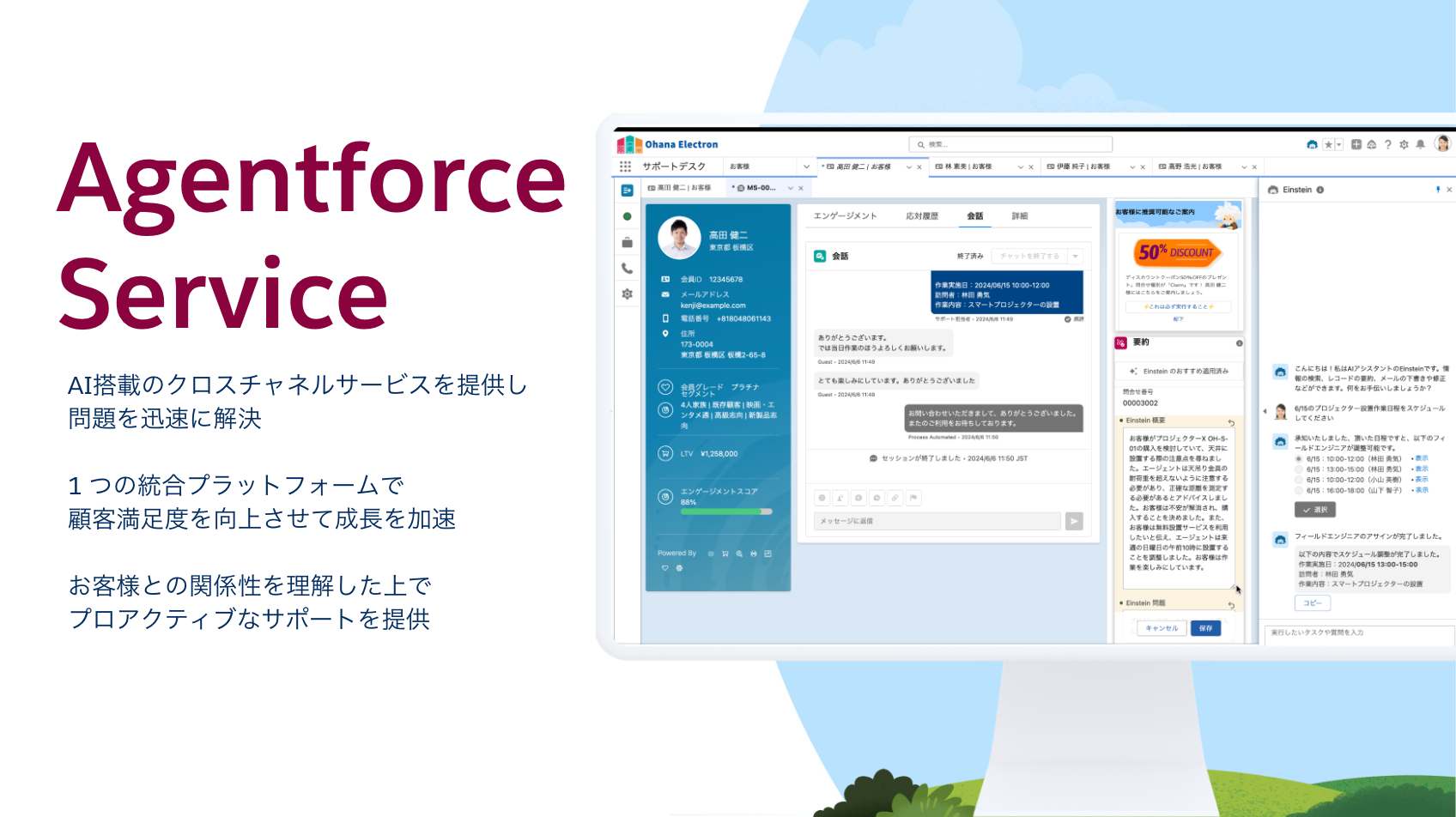Open the Trailhead guidance icon in the header
Viewport: 1456px width, 817px height.
[x=1372, y=144]
